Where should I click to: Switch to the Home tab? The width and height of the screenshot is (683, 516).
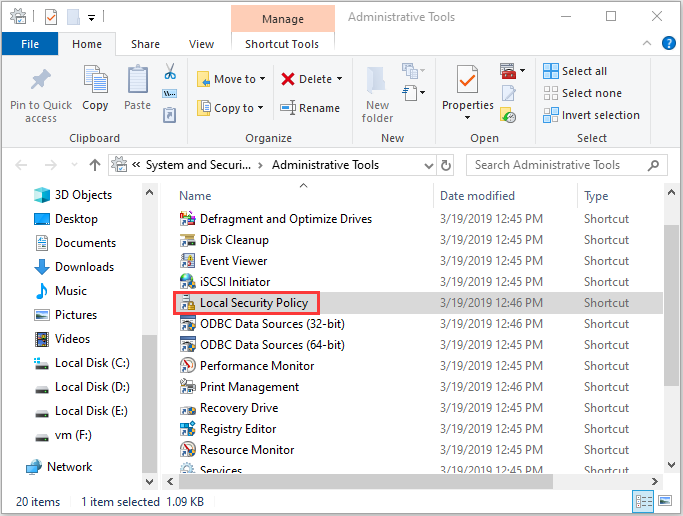pyautogui.click(x=87, y=44)
